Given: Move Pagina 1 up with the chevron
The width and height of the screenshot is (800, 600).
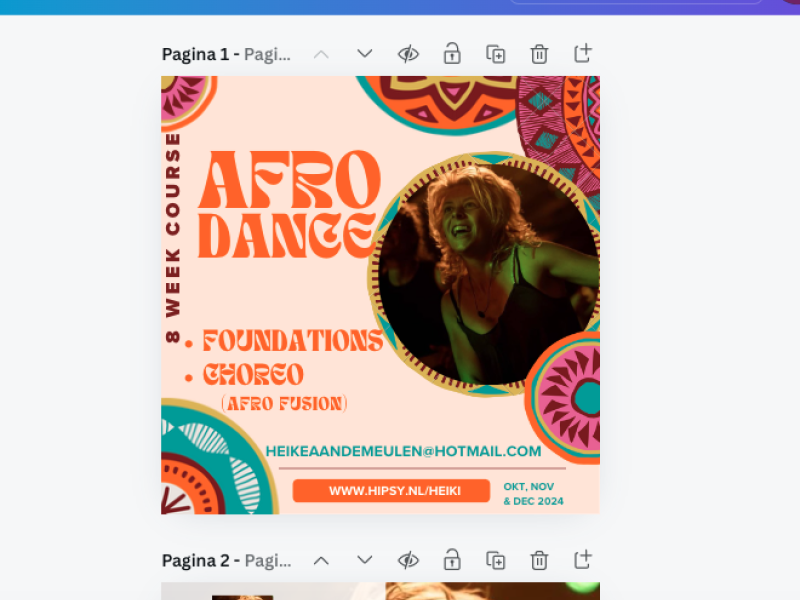Looking at the screenshot, I should click(x=321, y=53).
